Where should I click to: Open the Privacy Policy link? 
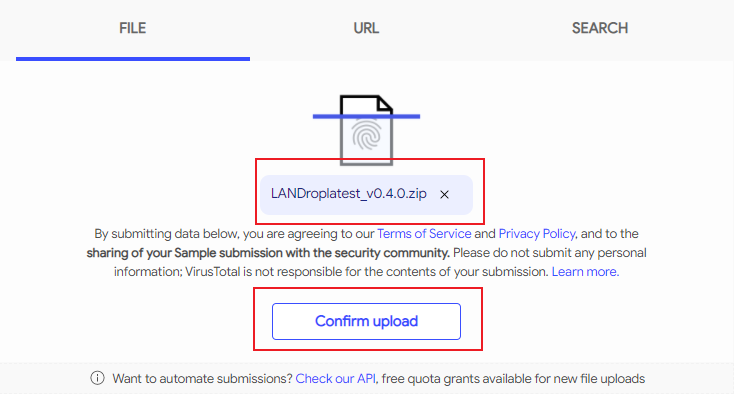pos(537,234)
